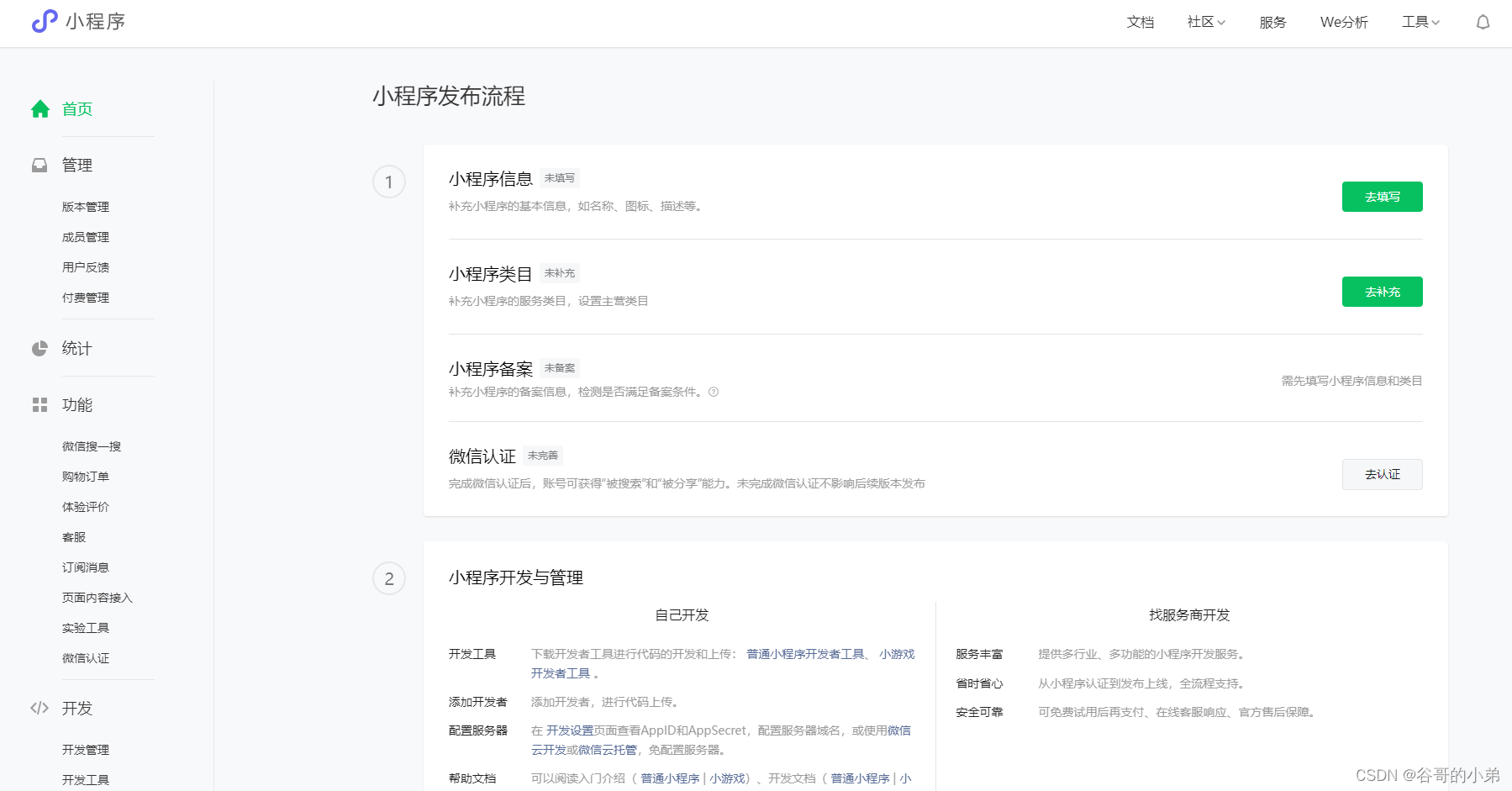Click the 未完善 status tag
1512x791 pixels.
click(543, 456)
